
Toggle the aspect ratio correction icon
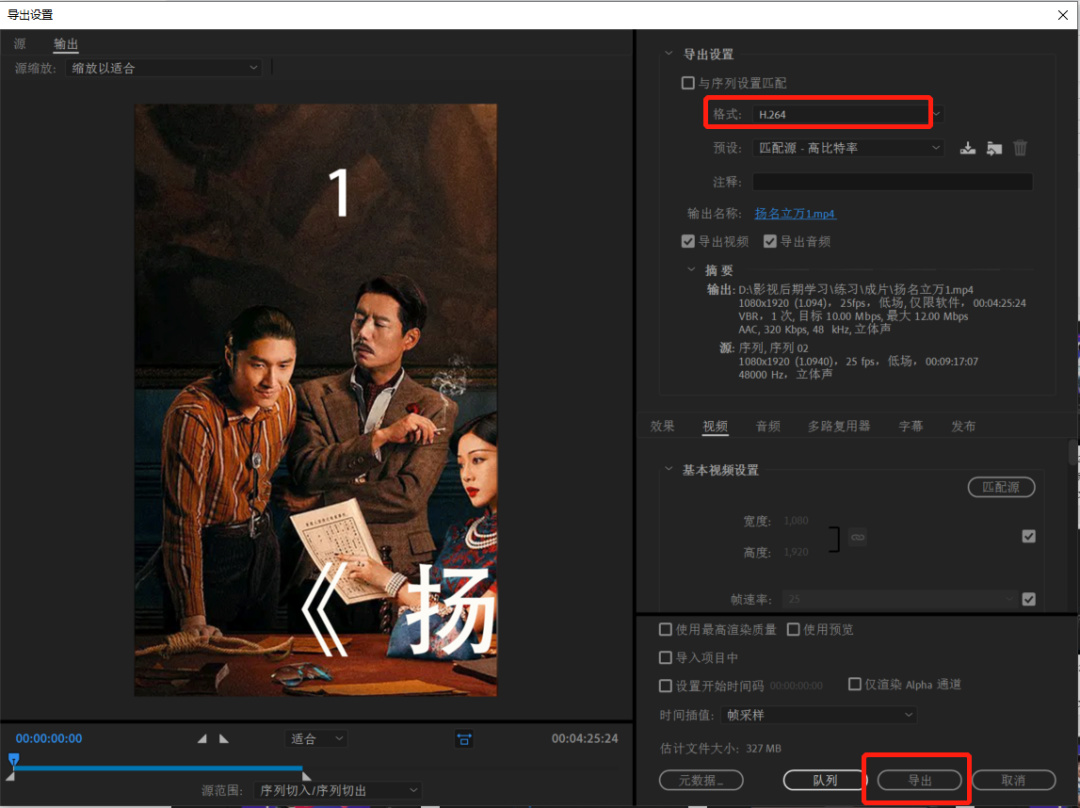tap(464, 739)
